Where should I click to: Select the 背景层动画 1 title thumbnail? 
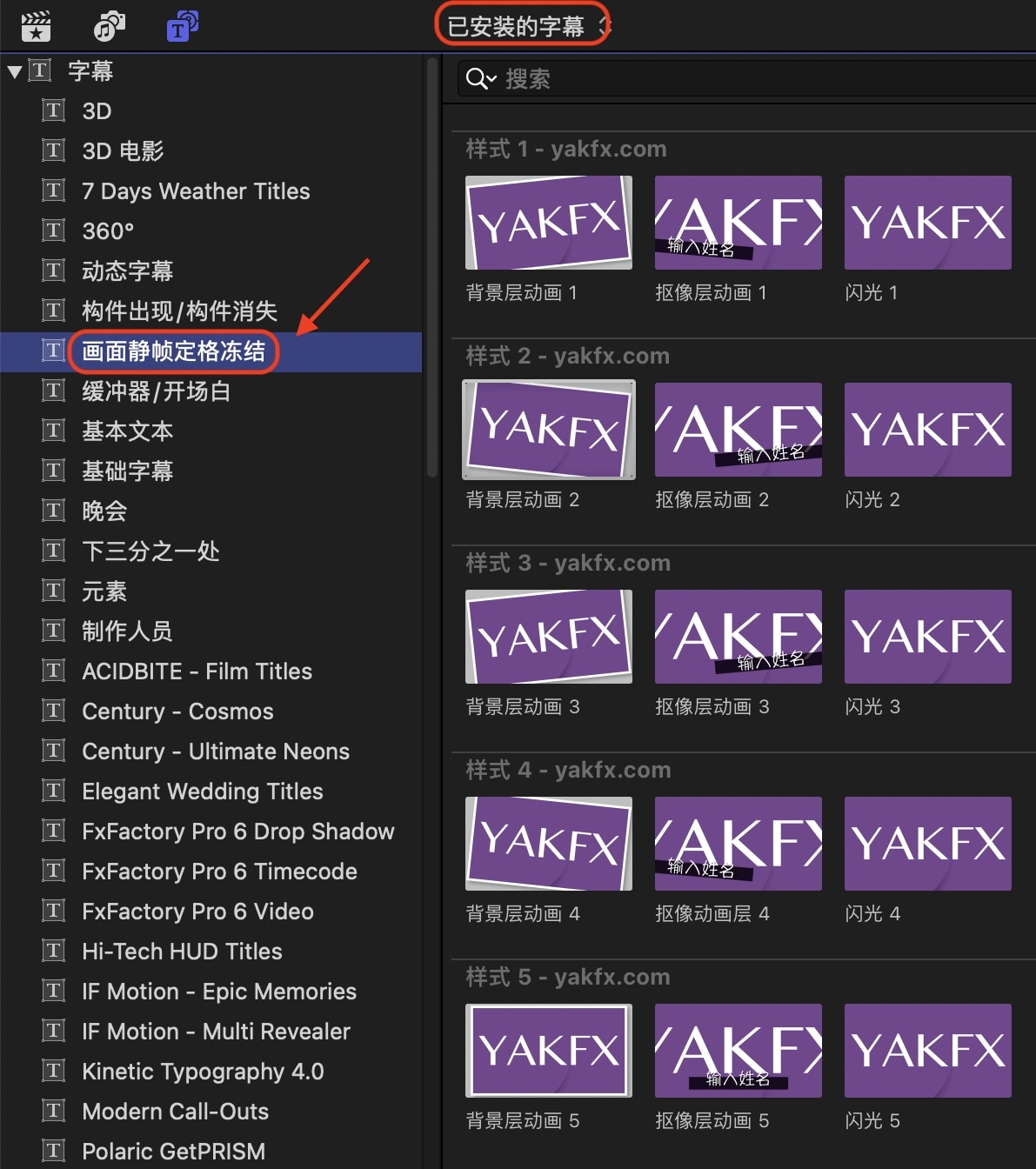549,223
